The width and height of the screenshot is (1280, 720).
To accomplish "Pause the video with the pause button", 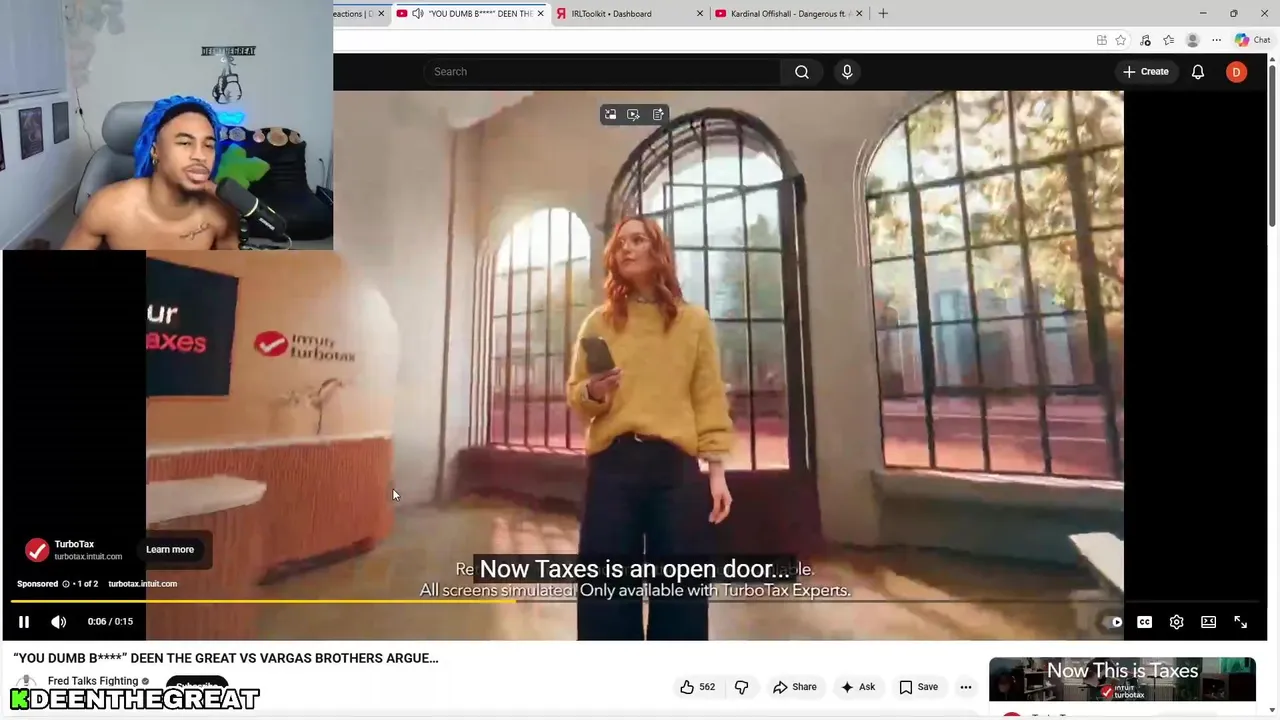I will tap(24, 622).
